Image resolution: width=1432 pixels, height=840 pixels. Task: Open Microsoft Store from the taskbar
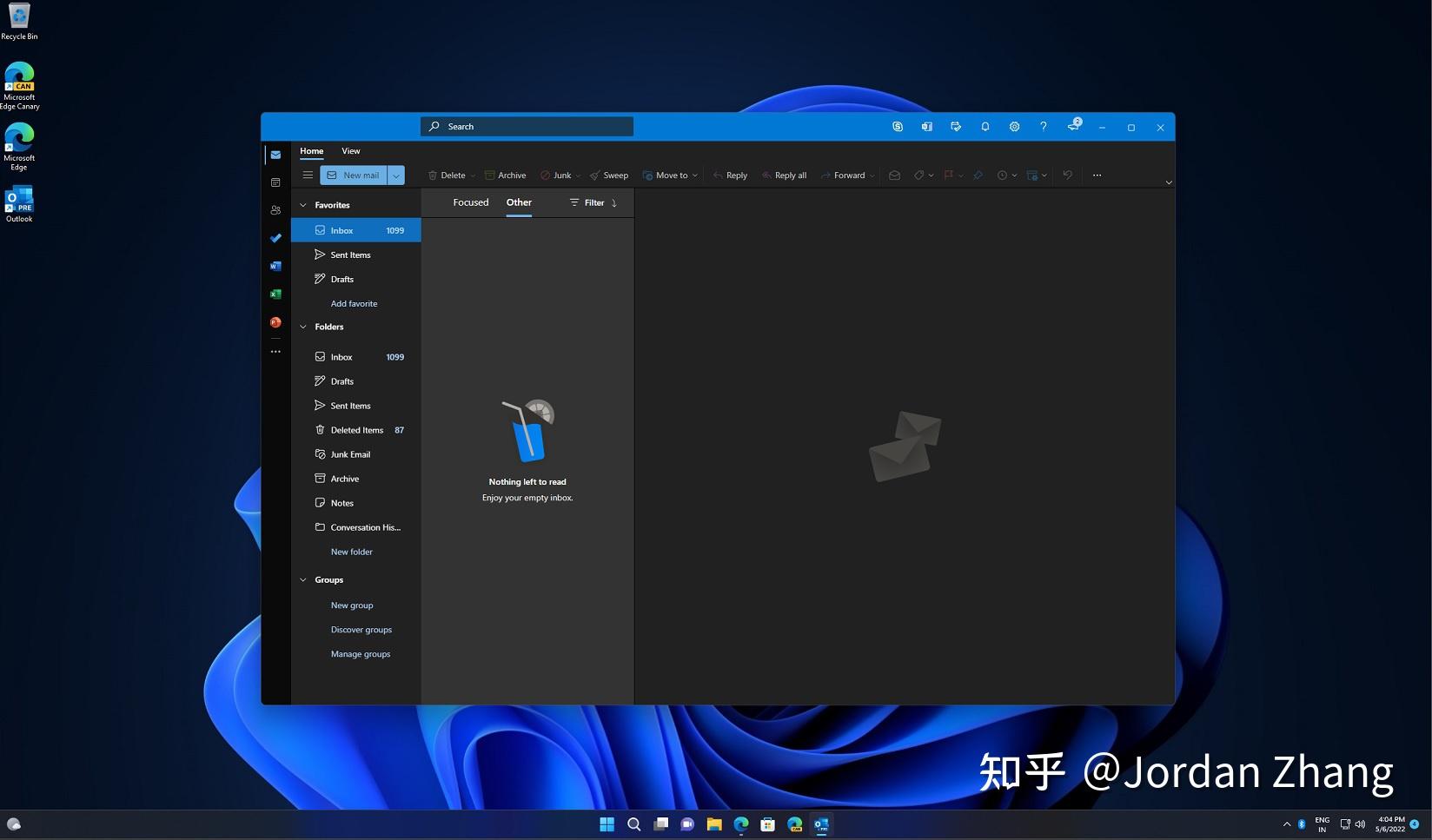click(768, 824)
